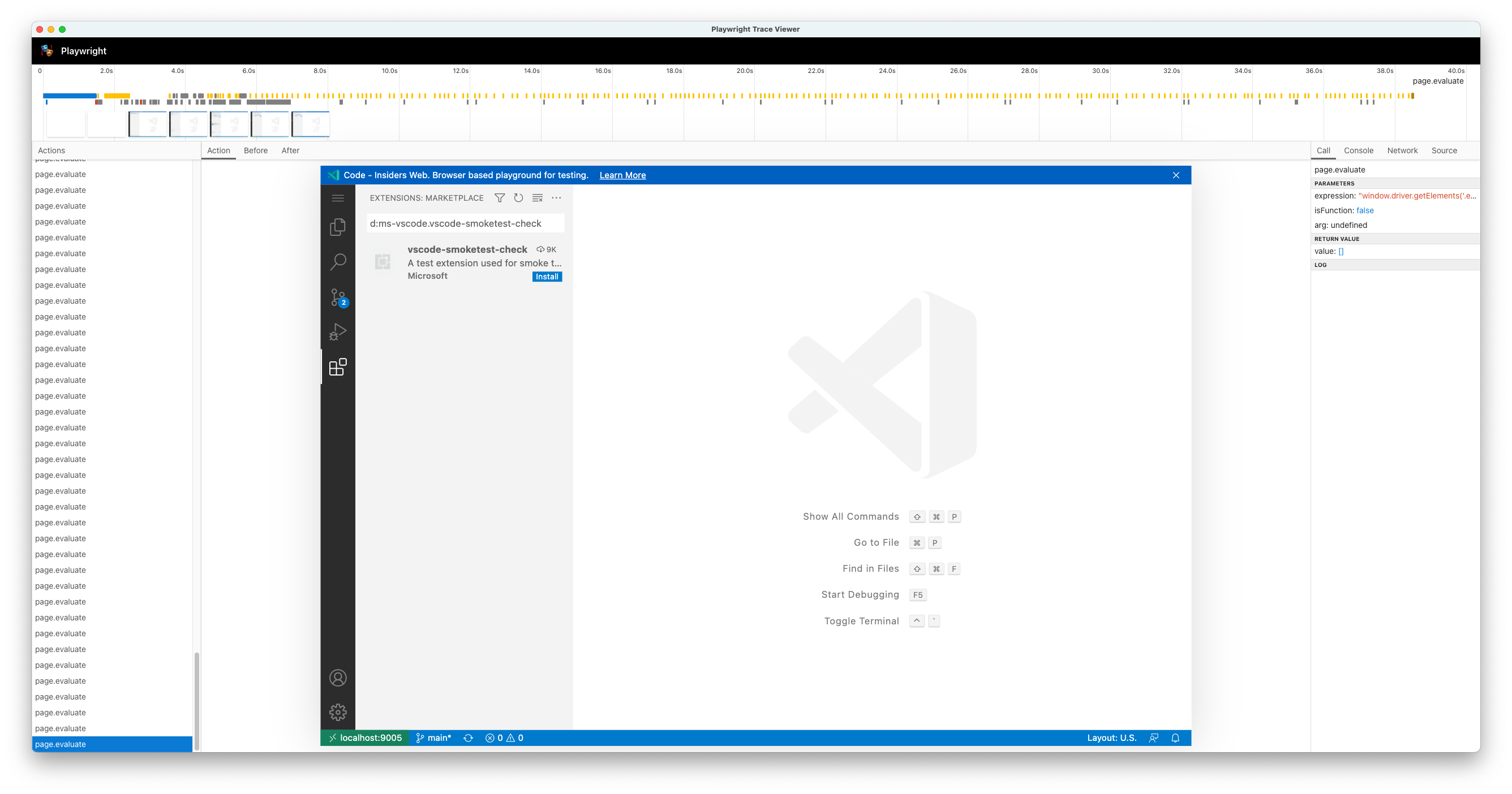1512x794 pixels.
Task: Click the long blue bar in timeline
Action: pyautogui.click(x=70, y=96)
